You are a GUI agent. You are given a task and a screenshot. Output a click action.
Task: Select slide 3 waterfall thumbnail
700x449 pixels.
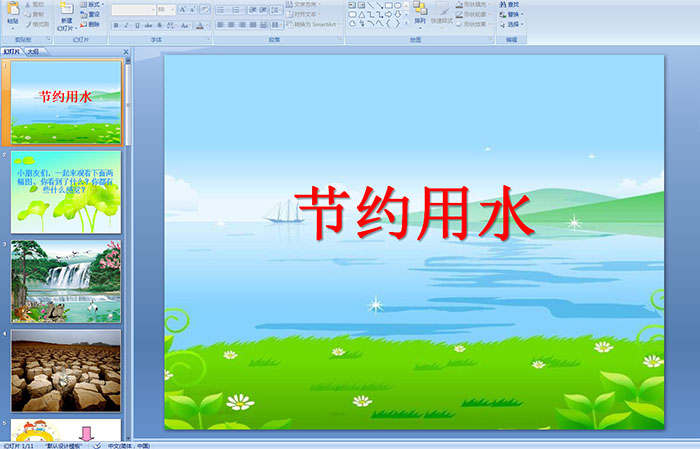(x=66, y=281)
